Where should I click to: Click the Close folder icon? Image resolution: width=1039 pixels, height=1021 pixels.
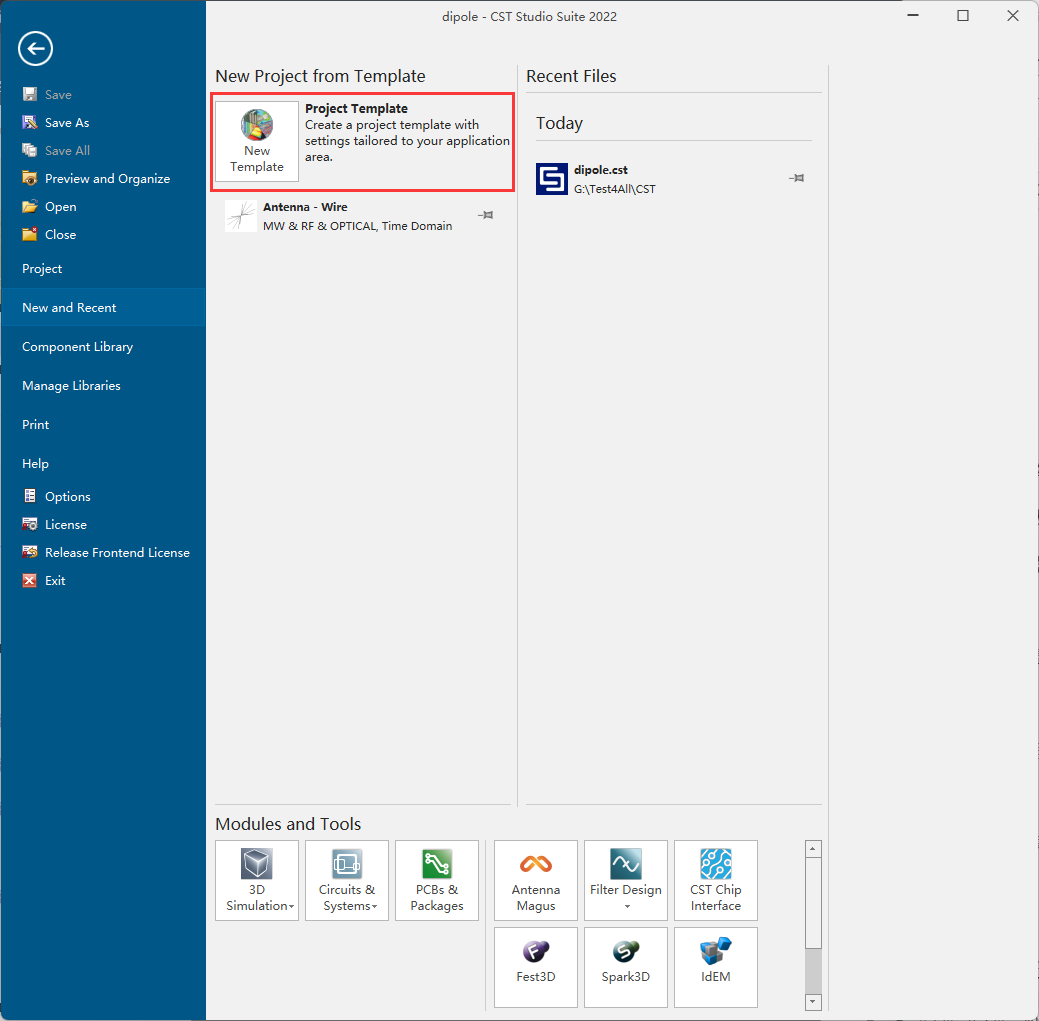click(x=30, y=234)
